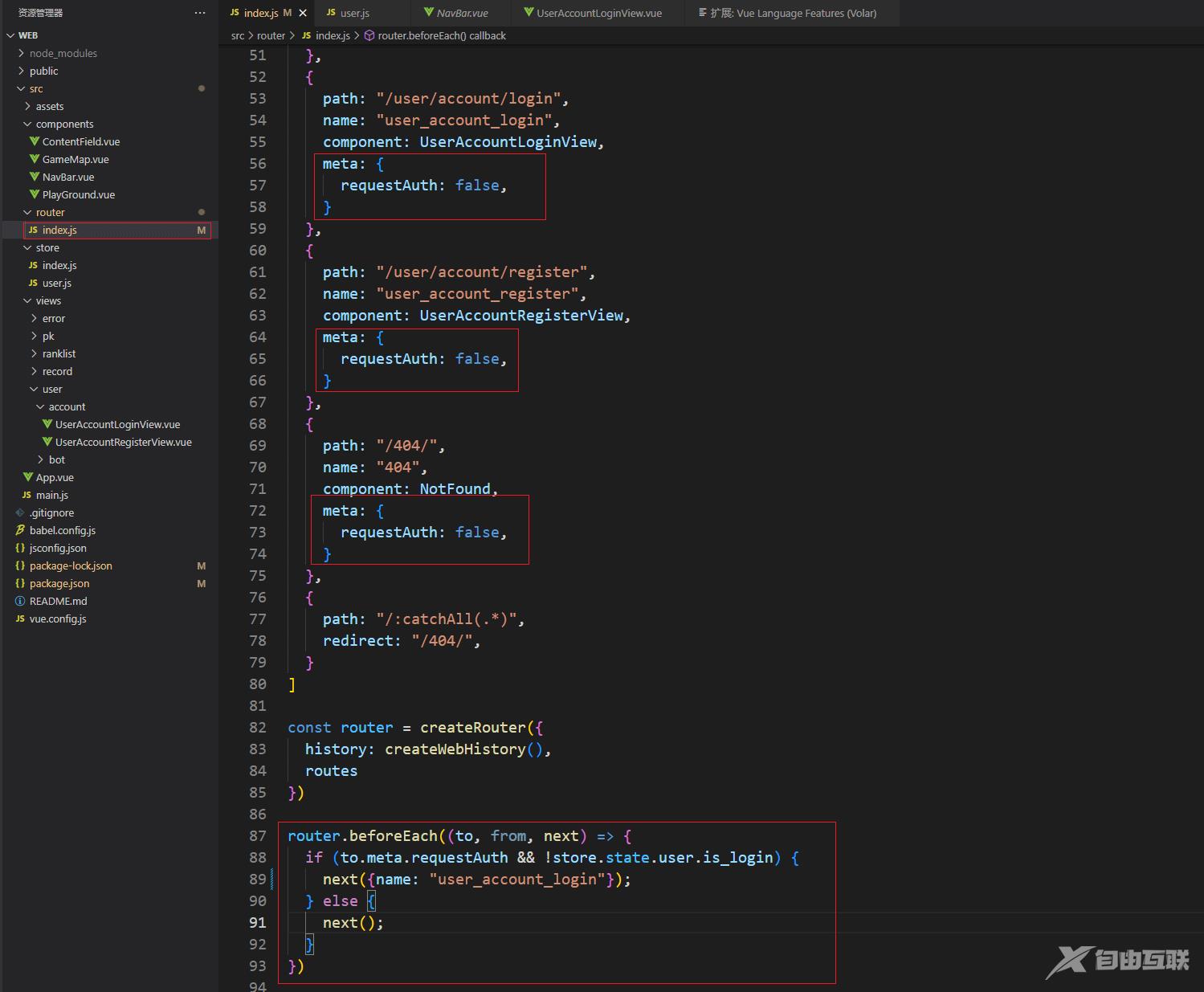Click the package.json braces file icon
Viewport: 1204px width, 992px height.
click(x=20, y=583)
